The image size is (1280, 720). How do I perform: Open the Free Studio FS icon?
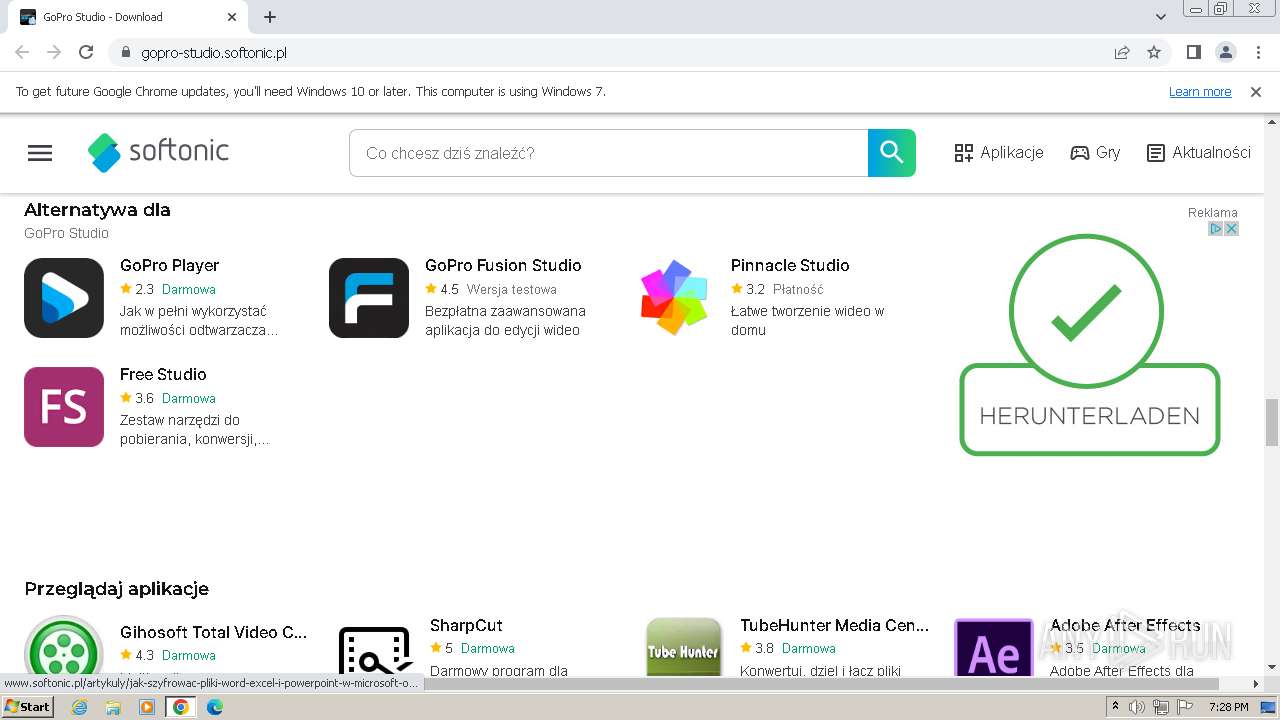pos(64,407)
